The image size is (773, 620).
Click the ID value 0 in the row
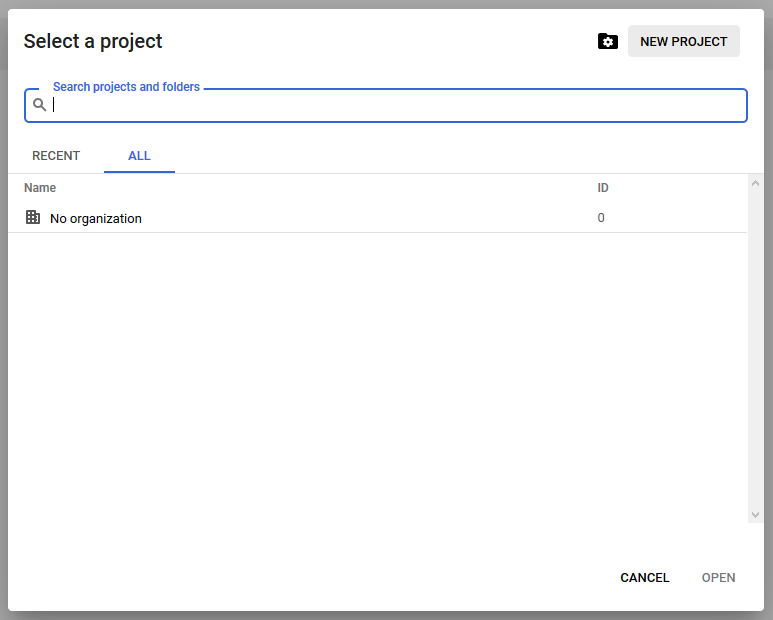(601, 218)
